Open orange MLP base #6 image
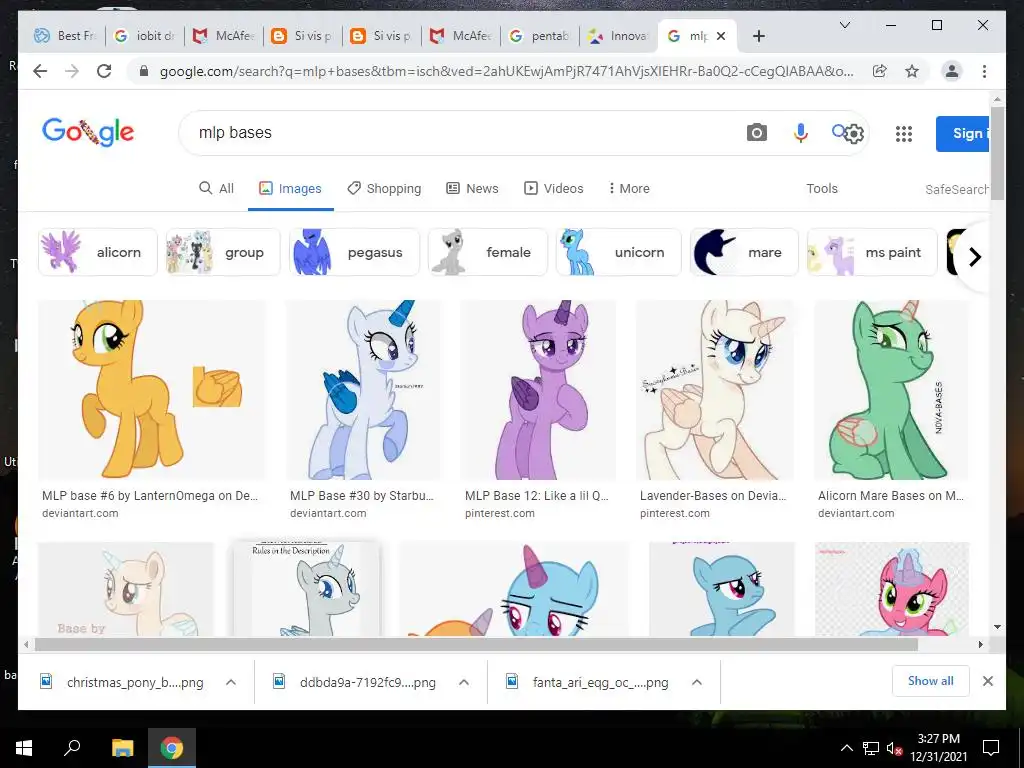1024x768 pixels. tap(152, 390)
